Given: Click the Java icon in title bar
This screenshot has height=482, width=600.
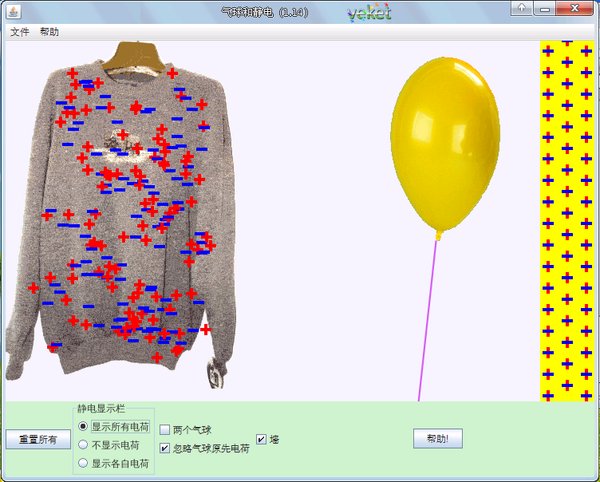Looking at the screenshot, I should coord(13,12).
